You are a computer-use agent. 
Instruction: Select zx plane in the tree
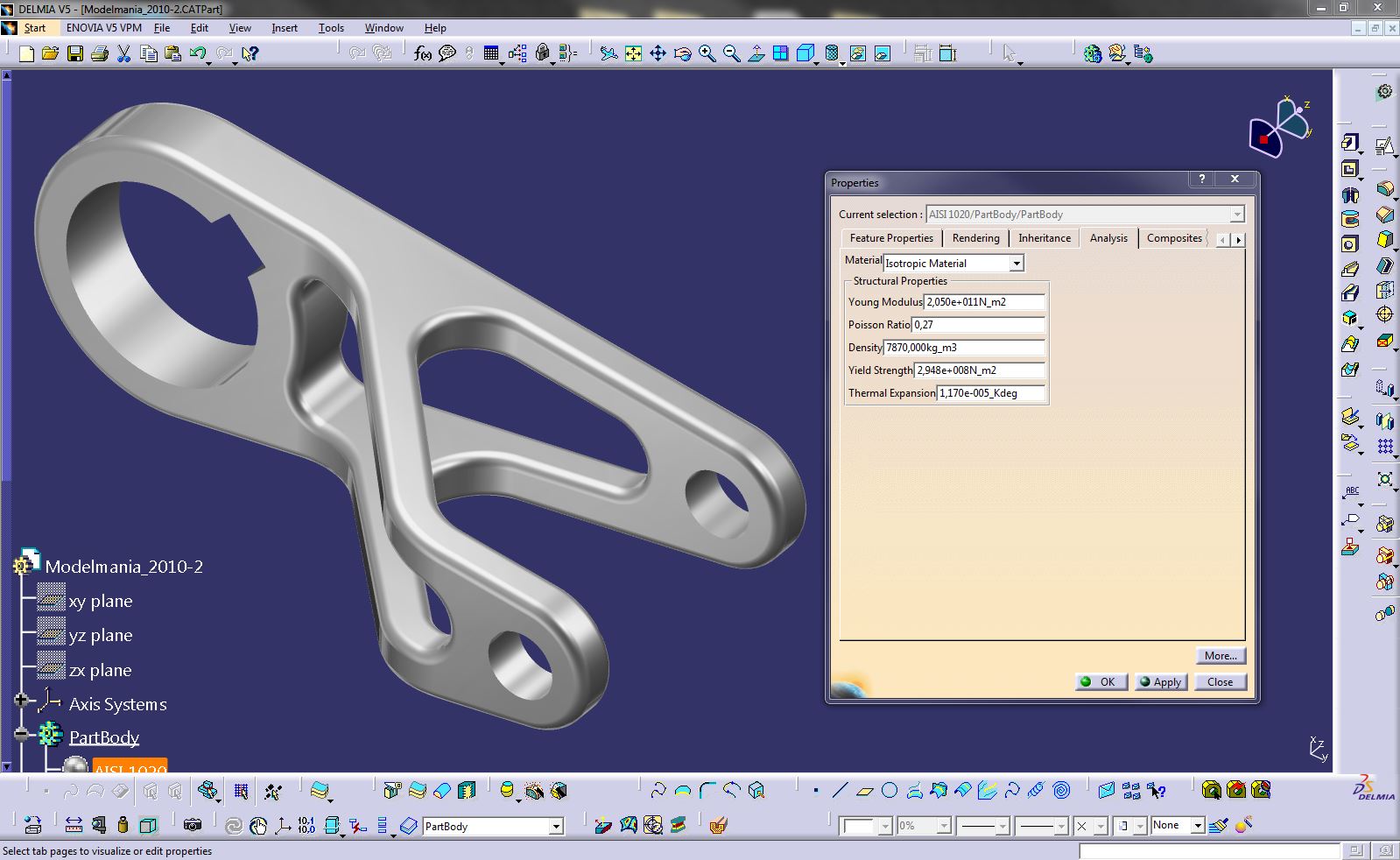pyautogui.click(x=100, y=671)
